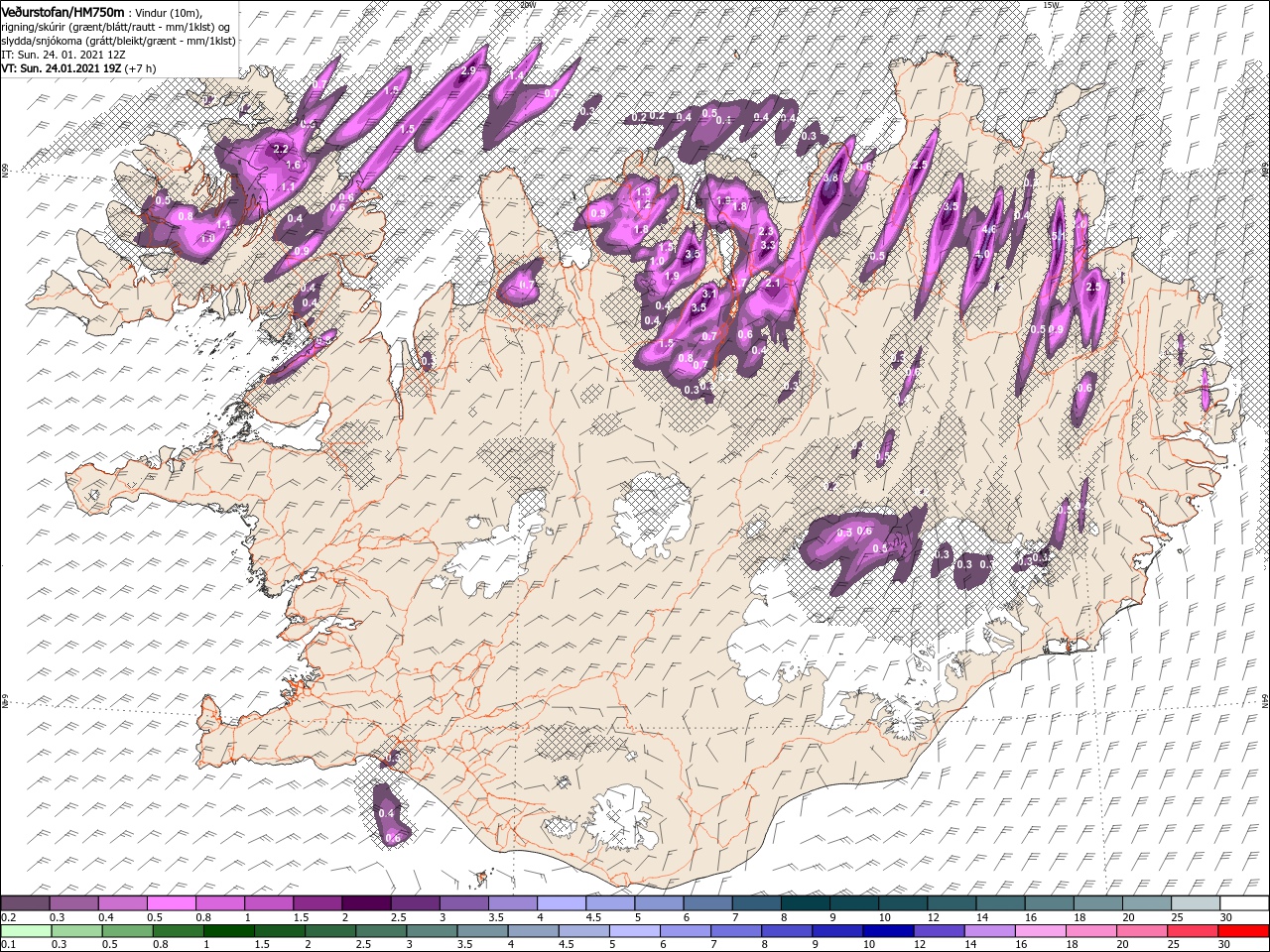1270x952 pixels.
Task: Click the Veðurstofan/HM750m title text
Action: click(x=63, y=11)
